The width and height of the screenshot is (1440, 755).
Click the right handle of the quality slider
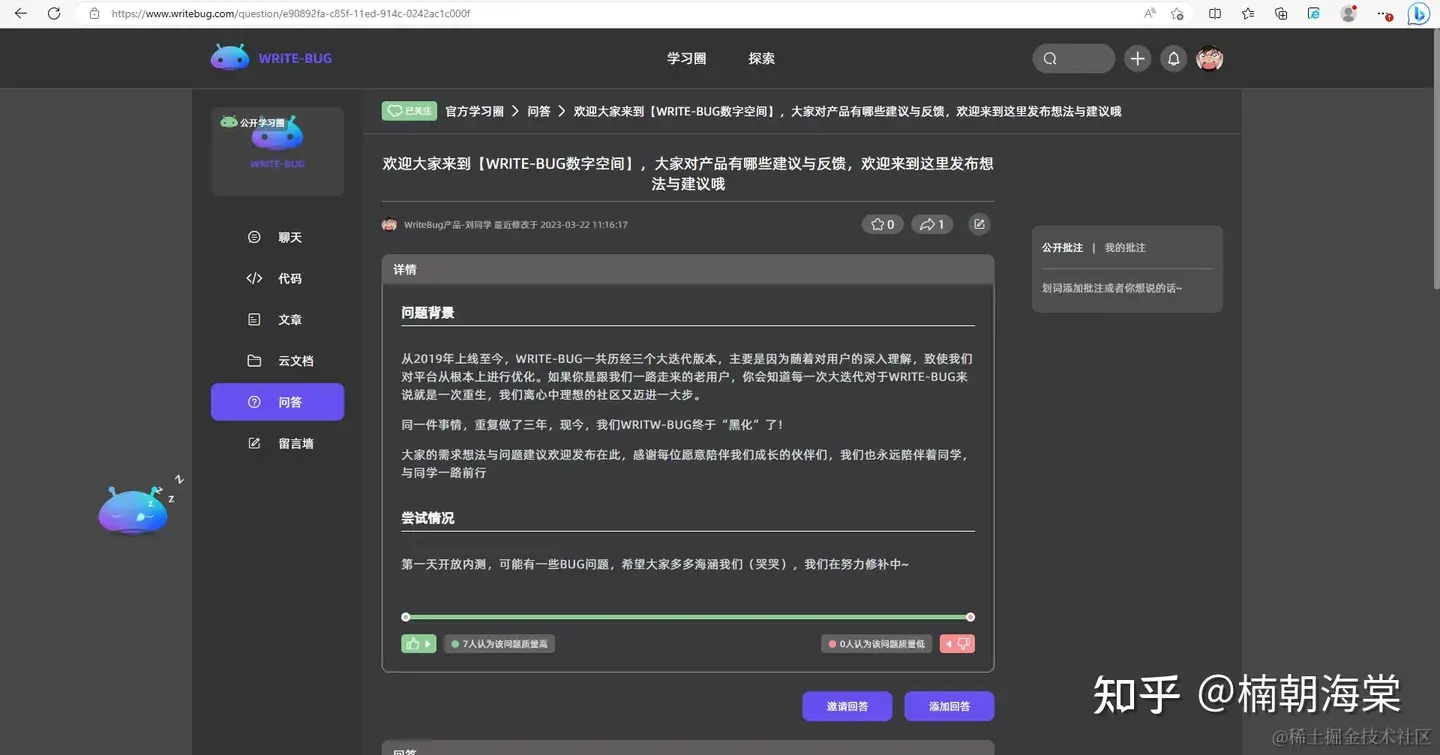pos(970,617)
